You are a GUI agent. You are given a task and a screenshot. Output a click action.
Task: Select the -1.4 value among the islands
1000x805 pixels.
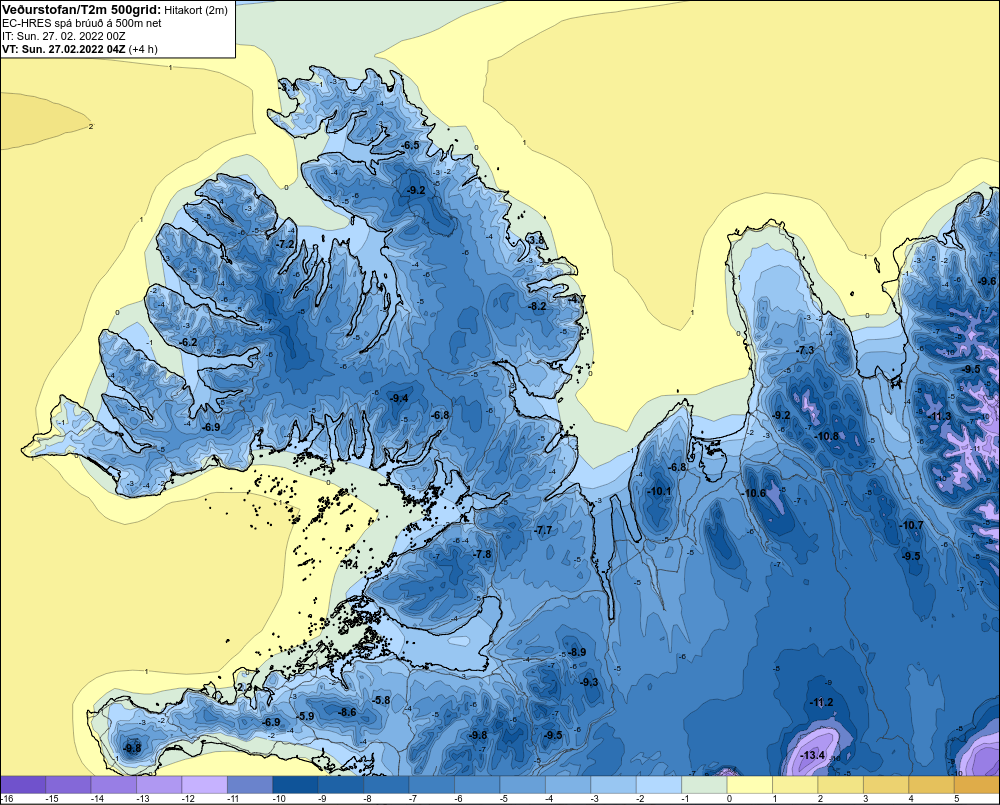point(350,564)
